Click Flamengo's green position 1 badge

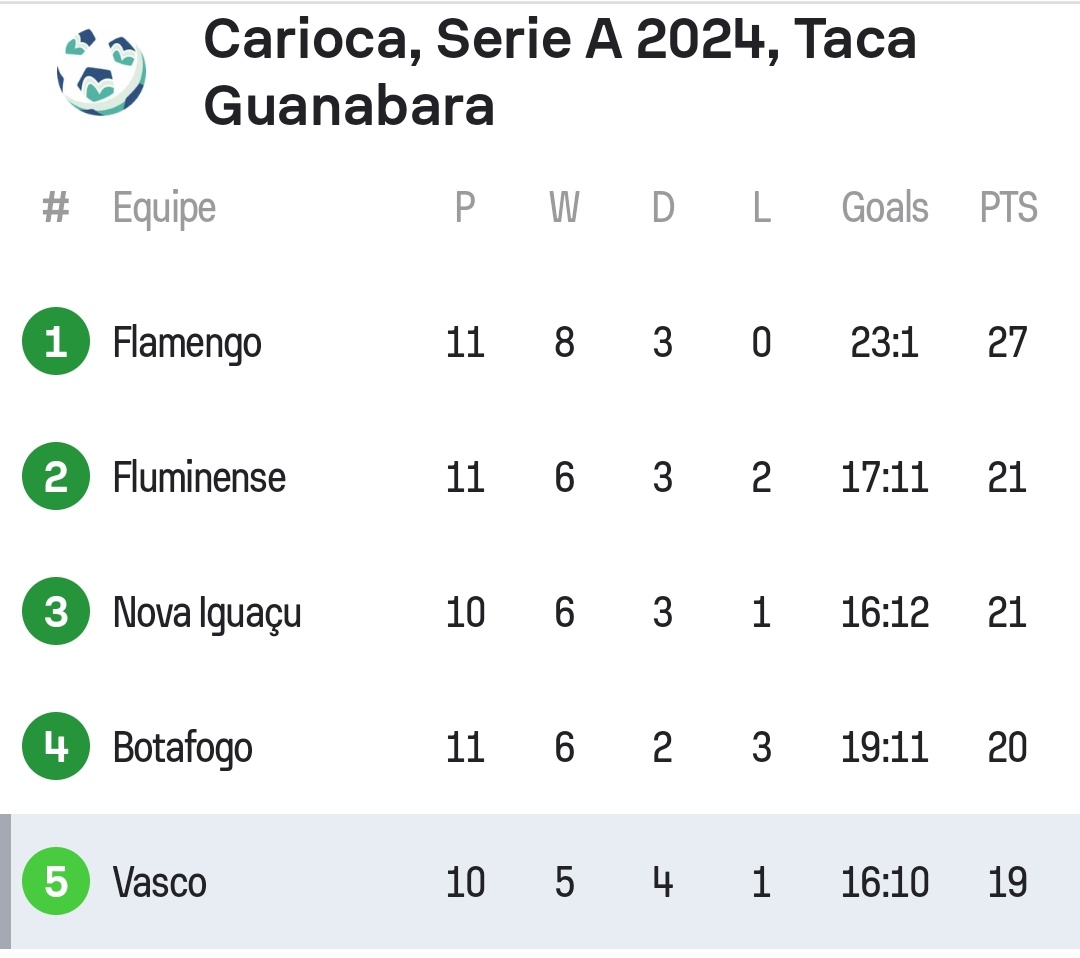[56, 342]
